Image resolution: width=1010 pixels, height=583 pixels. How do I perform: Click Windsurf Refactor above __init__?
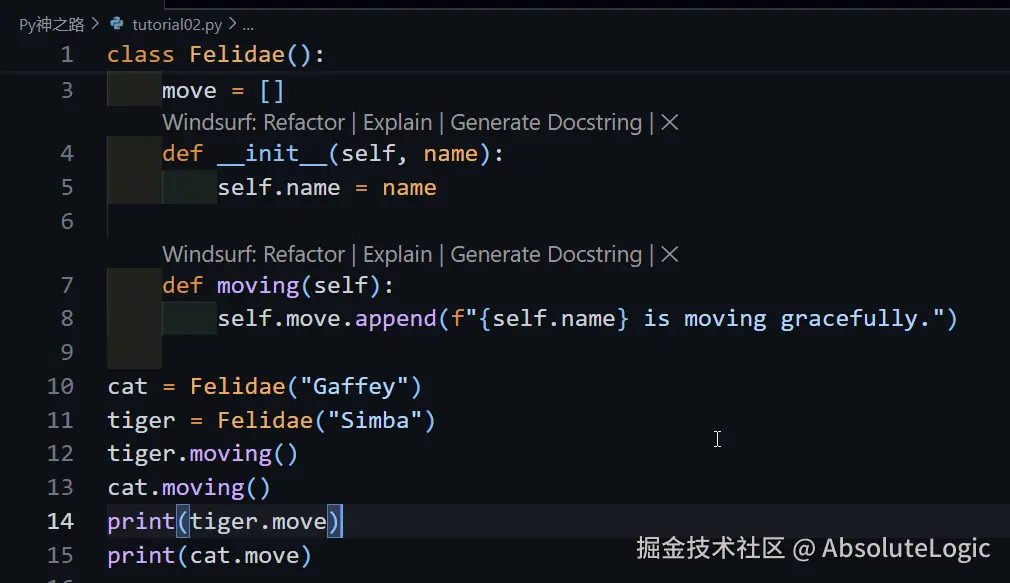coord(254,122)
